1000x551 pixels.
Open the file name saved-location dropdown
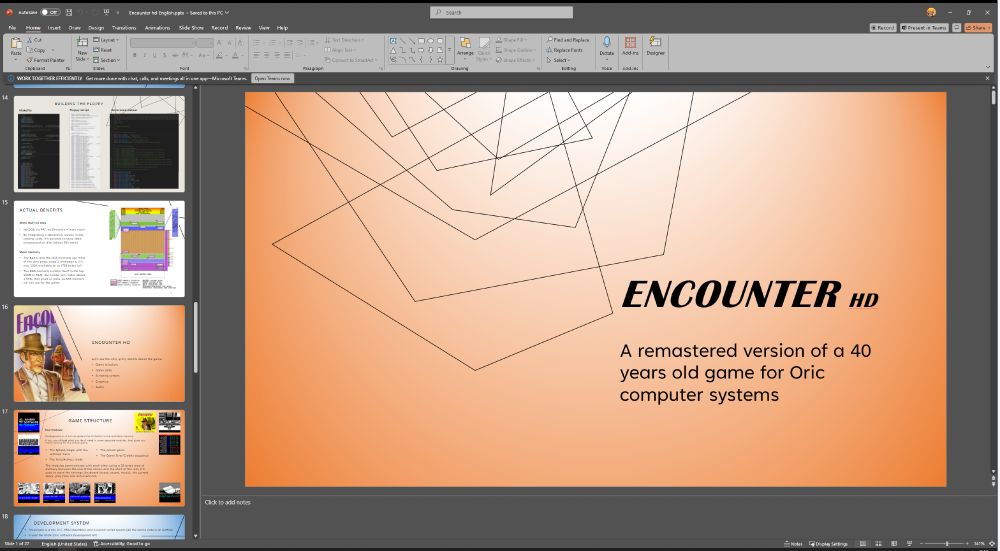(x=227, y=13)
